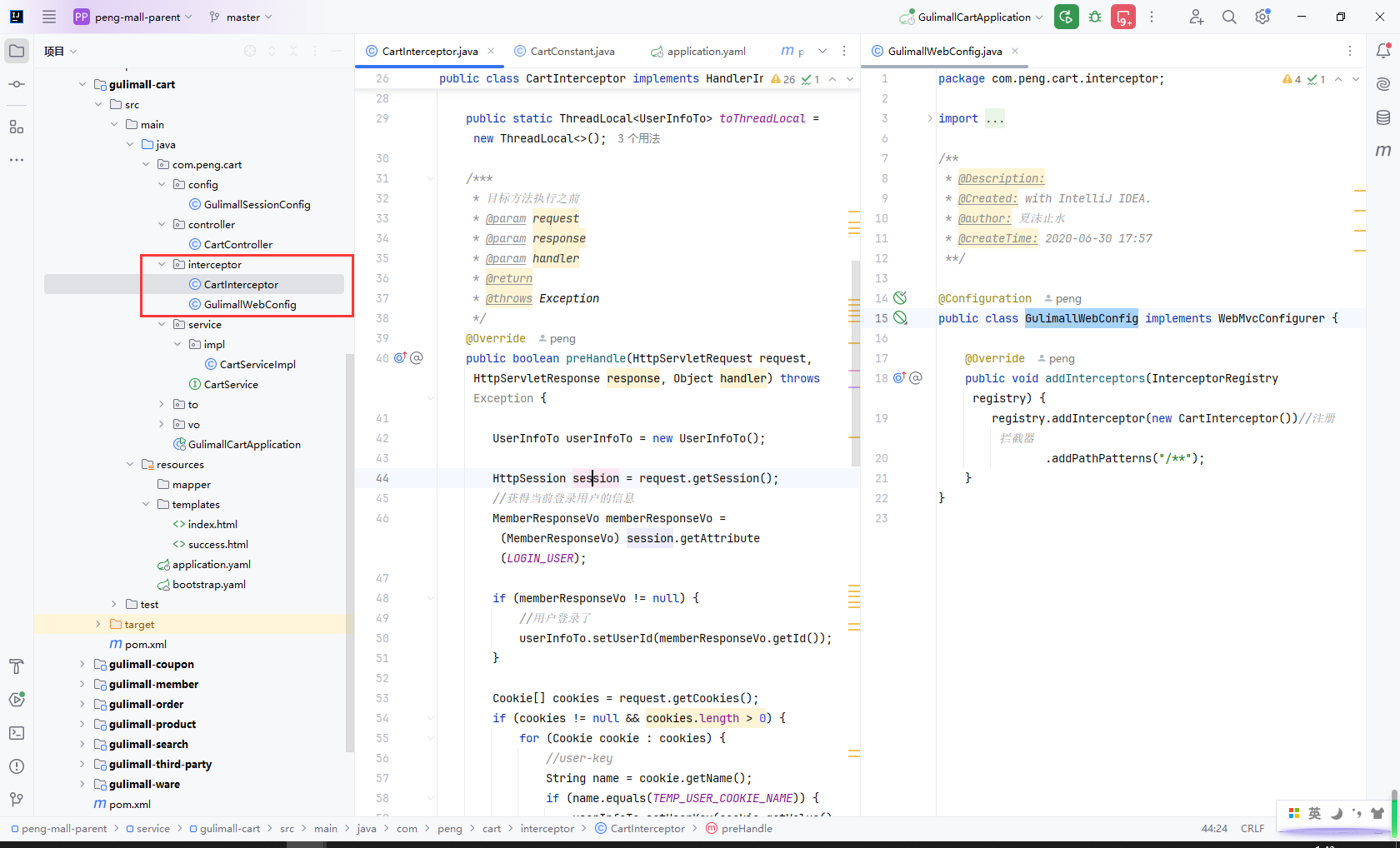Open the Git tool window

[x=17, y=800]
